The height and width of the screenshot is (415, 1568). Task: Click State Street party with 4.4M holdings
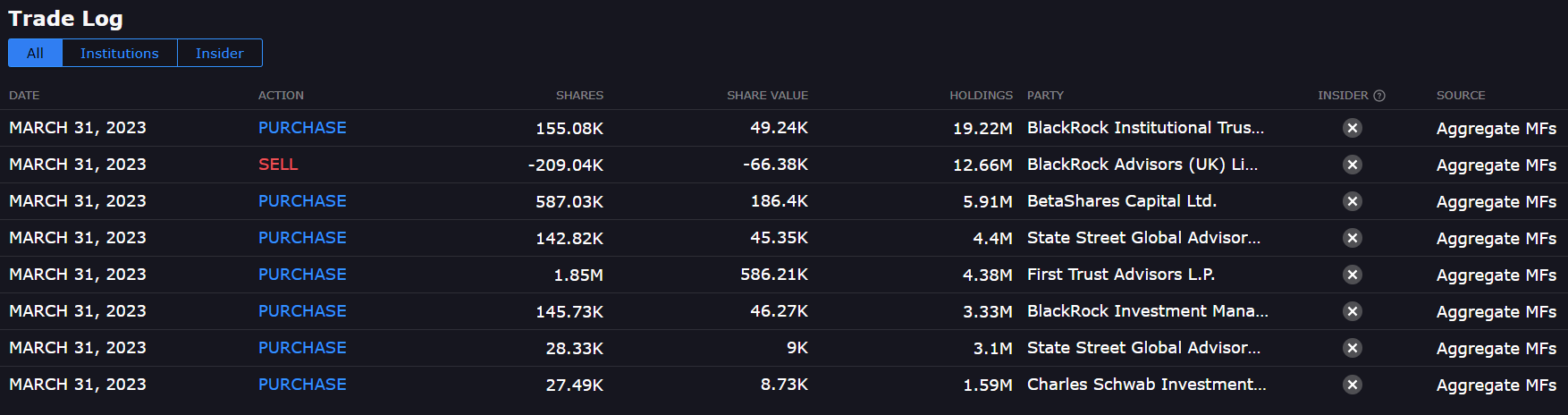click(1143, 238)
